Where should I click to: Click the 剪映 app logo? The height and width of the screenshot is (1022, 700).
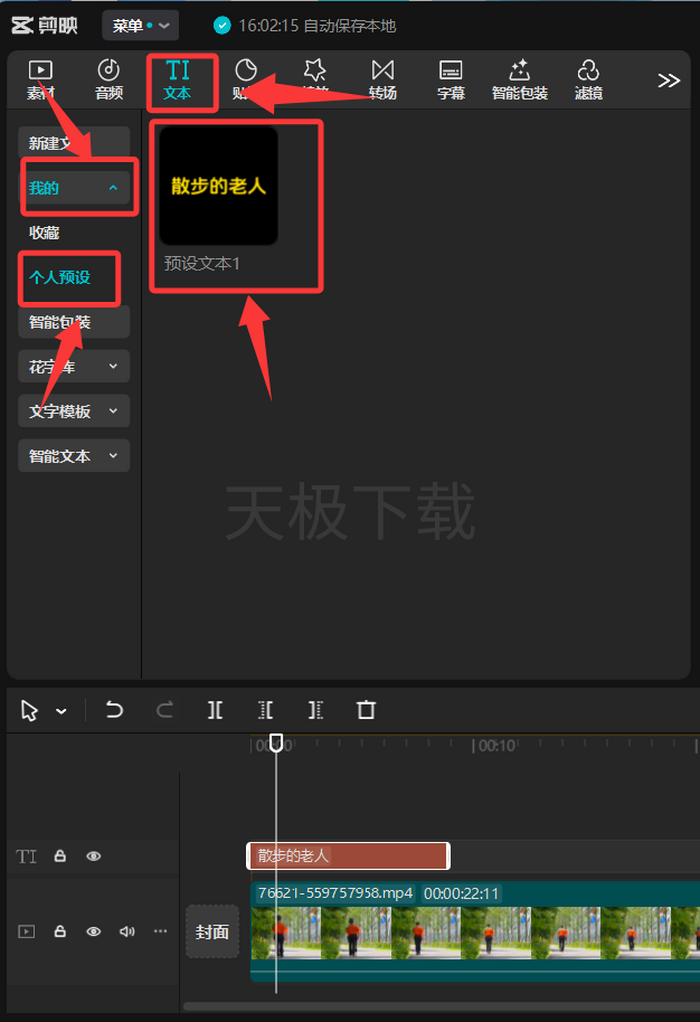click(44, 25)
